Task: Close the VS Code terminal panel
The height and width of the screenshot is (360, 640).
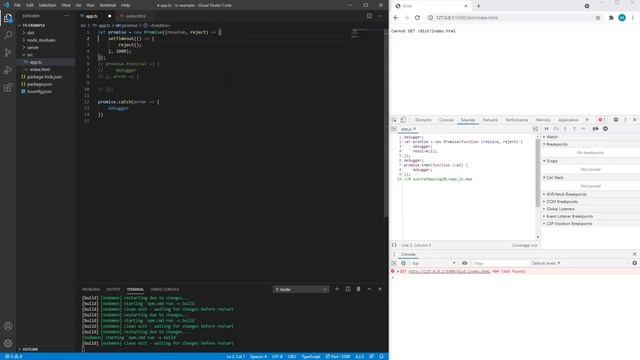Action: [380, 289]
